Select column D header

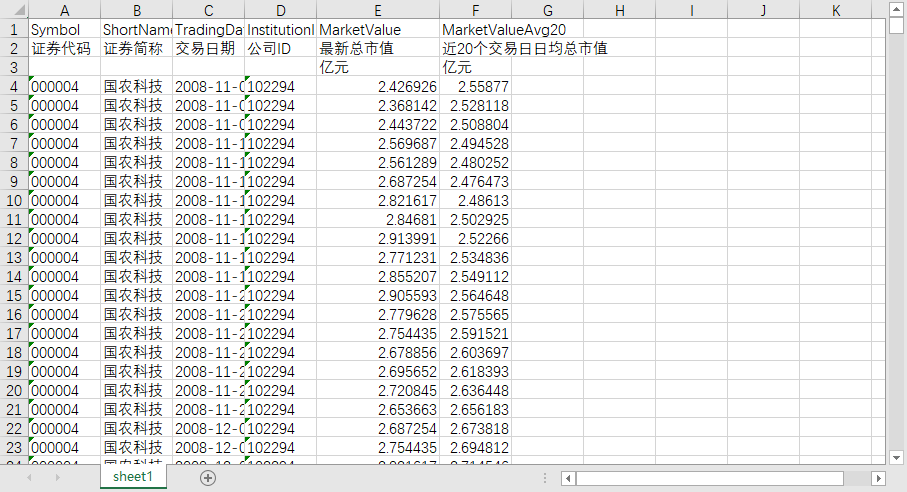tap(281, 10)
